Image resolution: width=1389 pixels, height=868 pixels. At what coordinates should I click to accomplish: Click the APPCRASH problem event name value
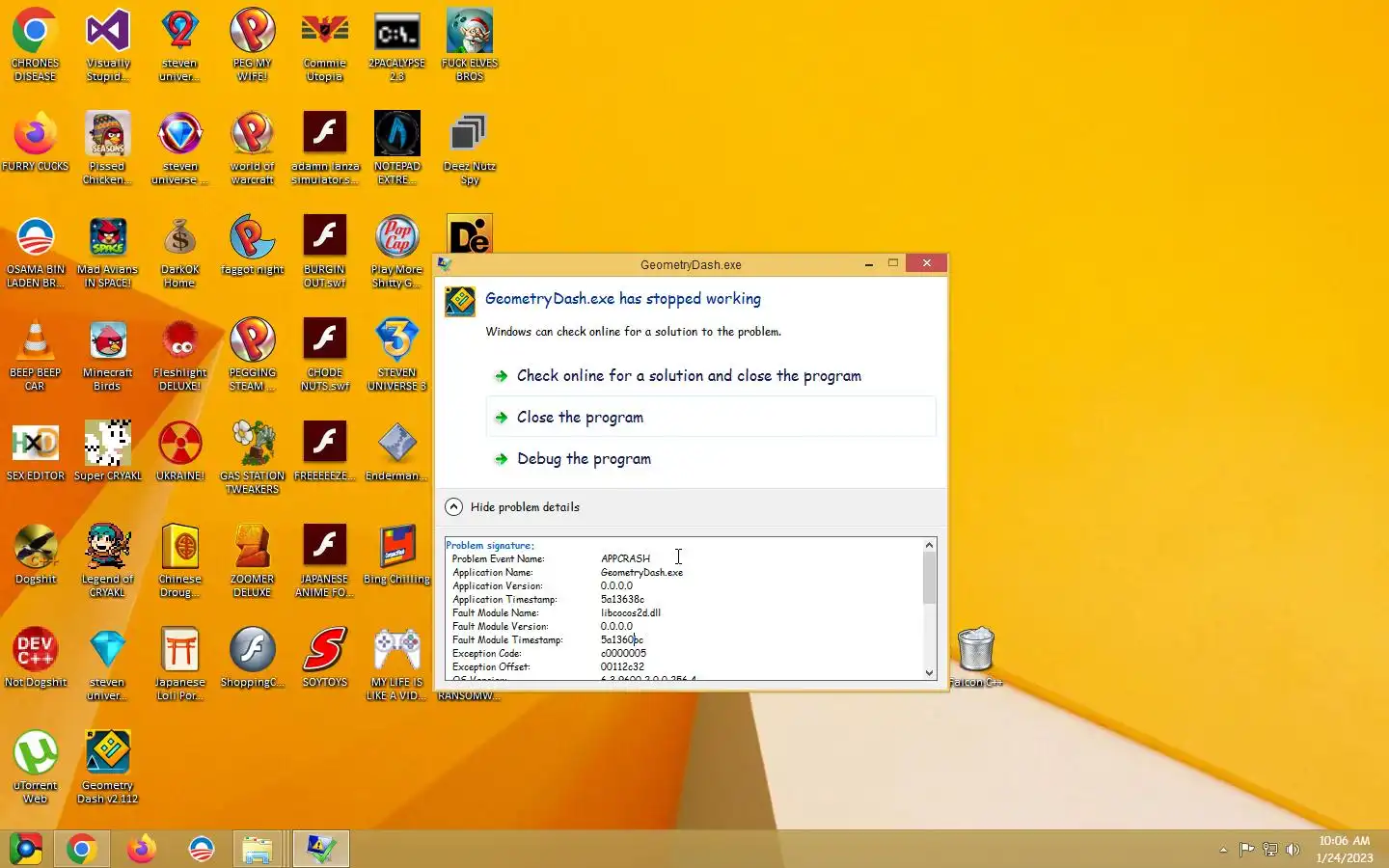[625, 558]
